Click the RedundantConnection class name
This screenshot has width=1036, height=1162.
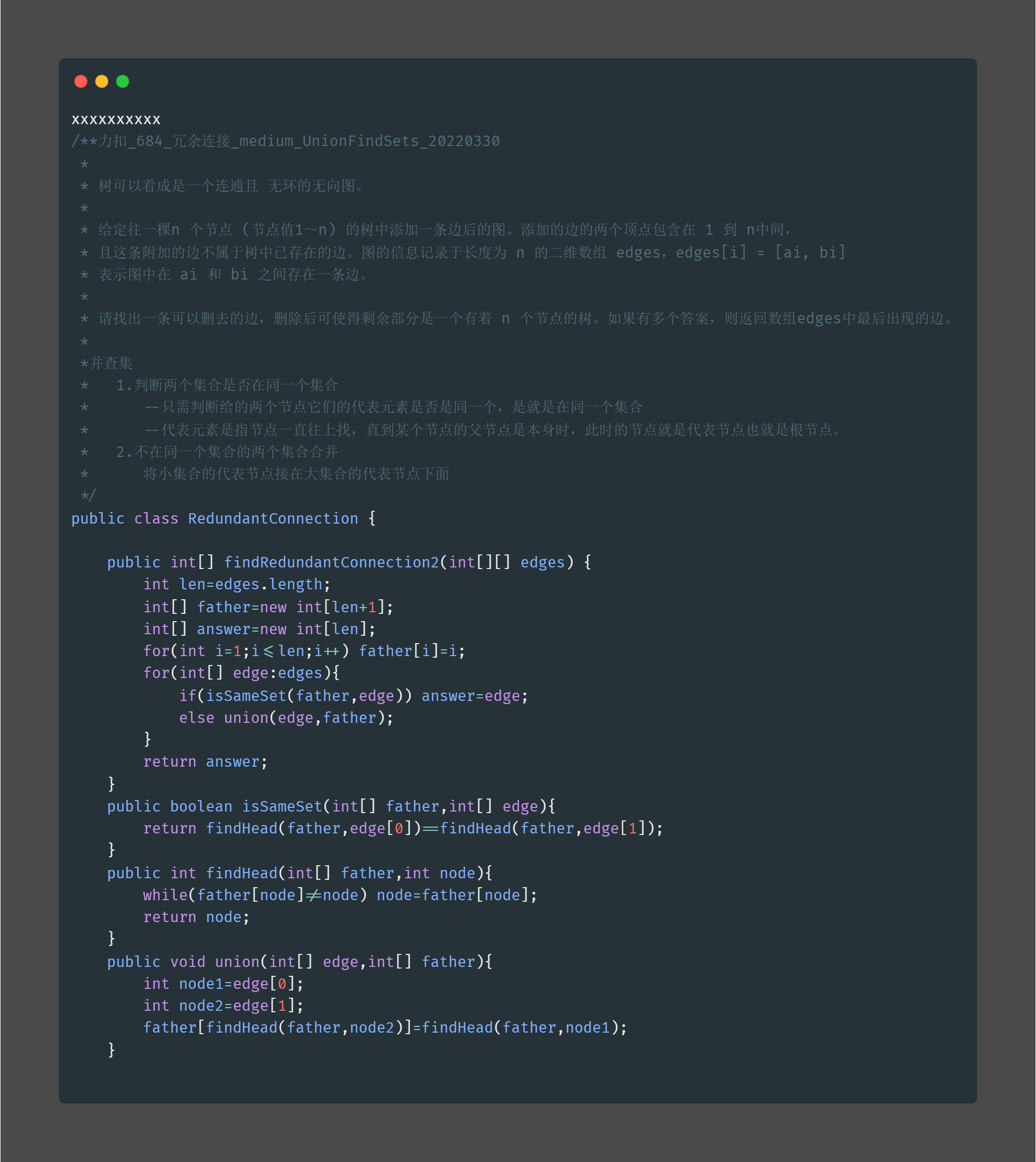(x=273, y=518)
